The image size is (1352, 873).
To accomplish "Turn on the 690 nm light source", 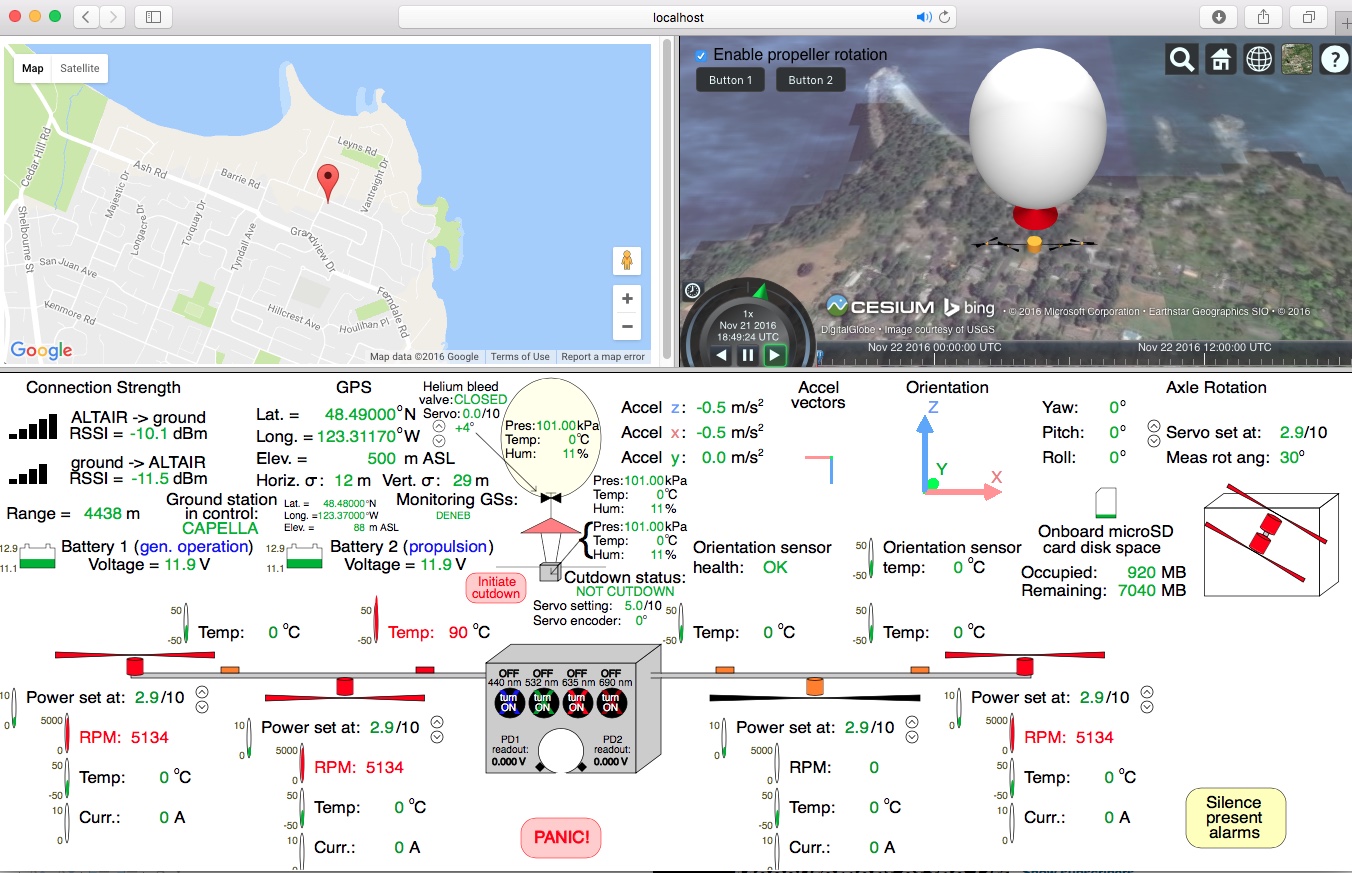I will pos(611,702).
